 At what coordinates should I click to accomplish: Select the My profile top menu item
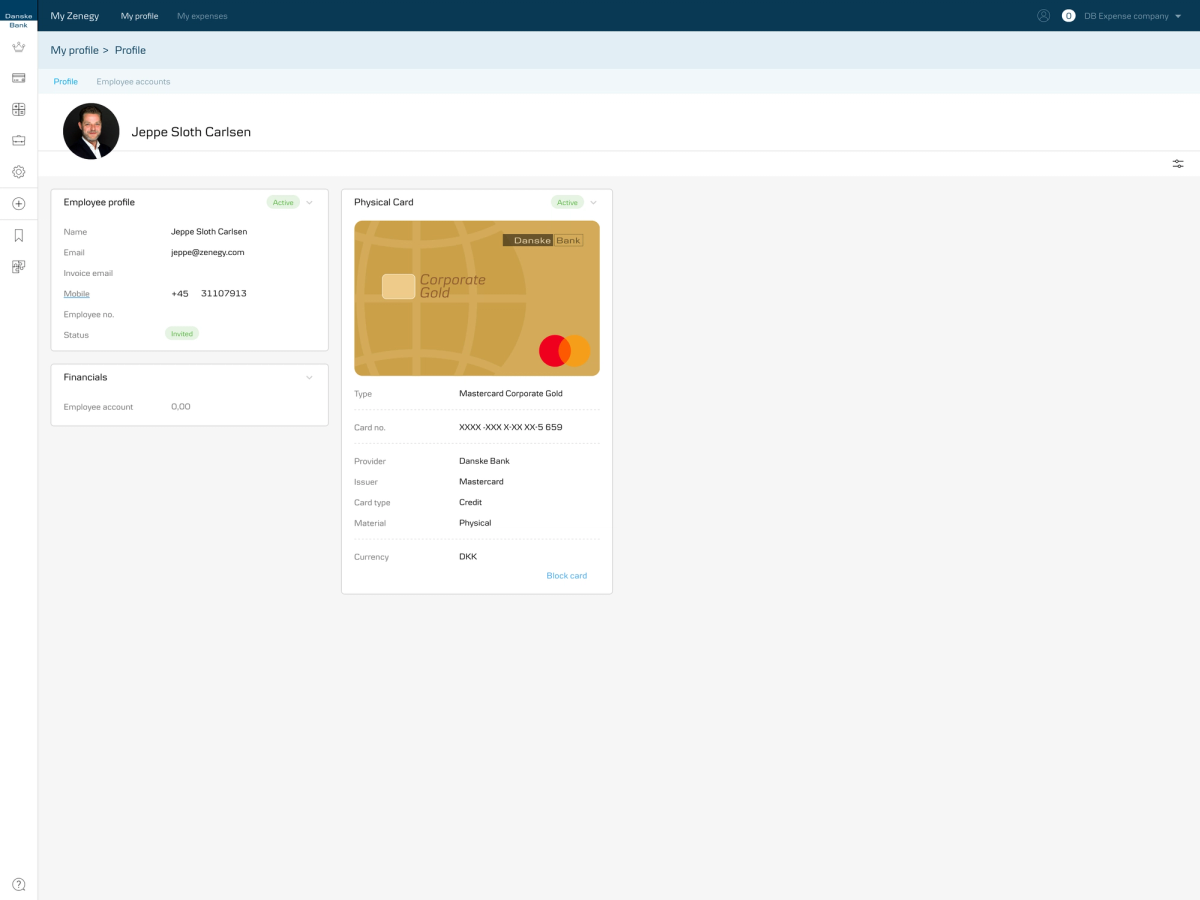140,16
